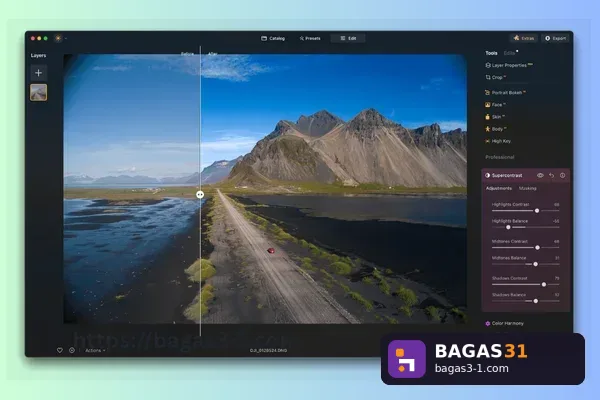This screenshot has height=400, width=600.
Task: Select the Edit tab
Action: (348, 38)
